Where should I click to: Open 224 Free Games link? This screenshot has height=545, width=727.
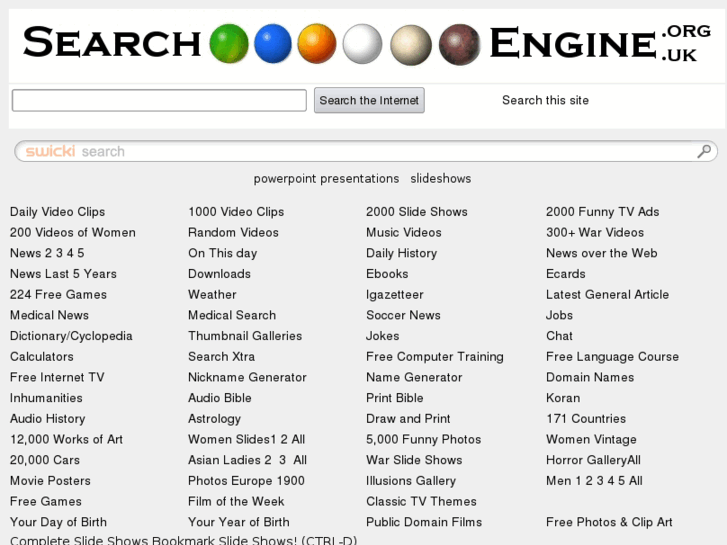coord(58,295)
